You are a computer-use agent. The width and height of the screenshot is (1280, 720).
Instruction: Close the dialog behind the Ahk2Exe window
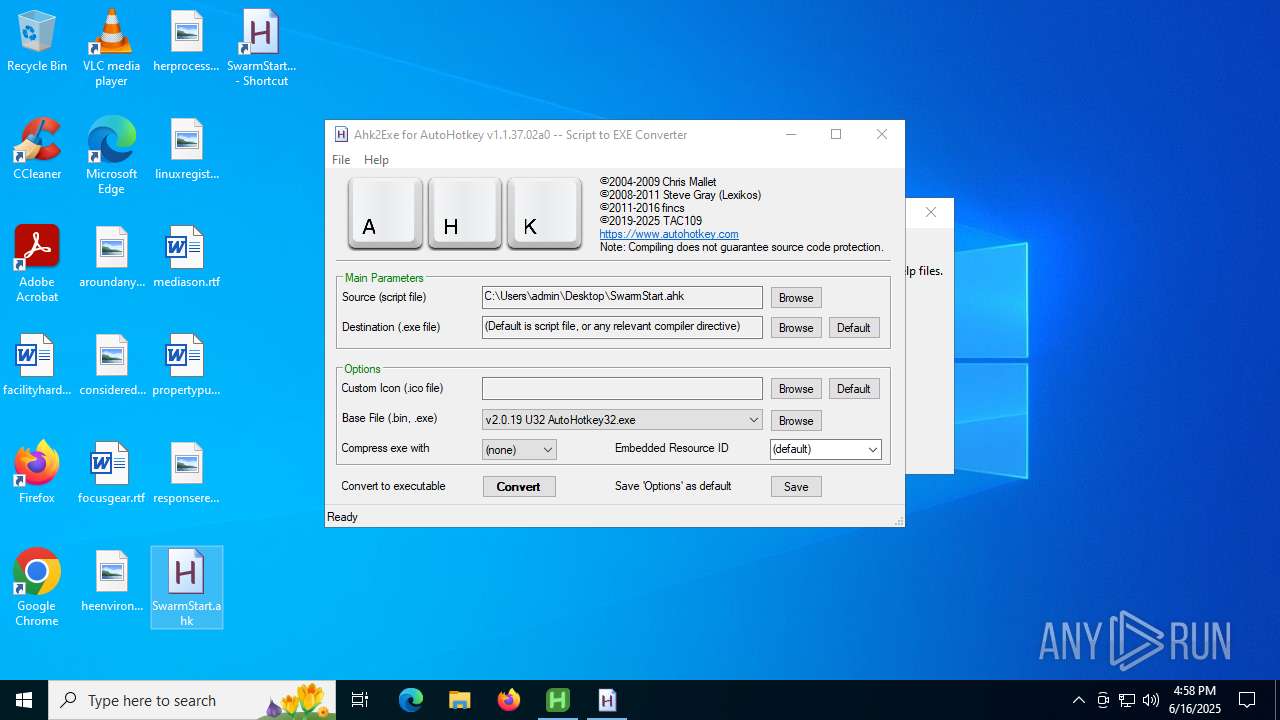click(x=931, y=213)
